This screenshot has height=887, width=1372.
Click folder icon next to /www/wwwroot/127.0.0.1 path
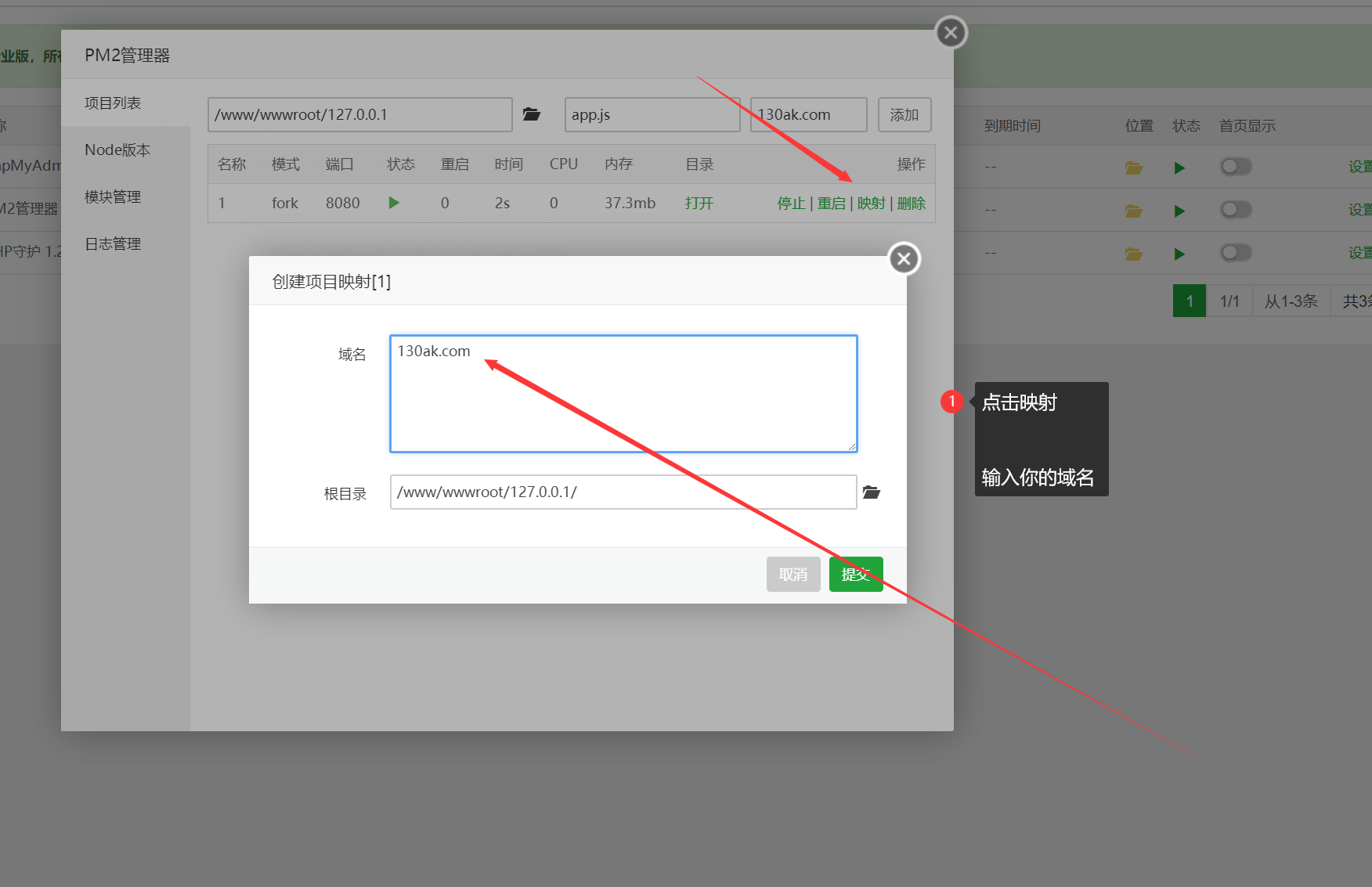(532, 114)
